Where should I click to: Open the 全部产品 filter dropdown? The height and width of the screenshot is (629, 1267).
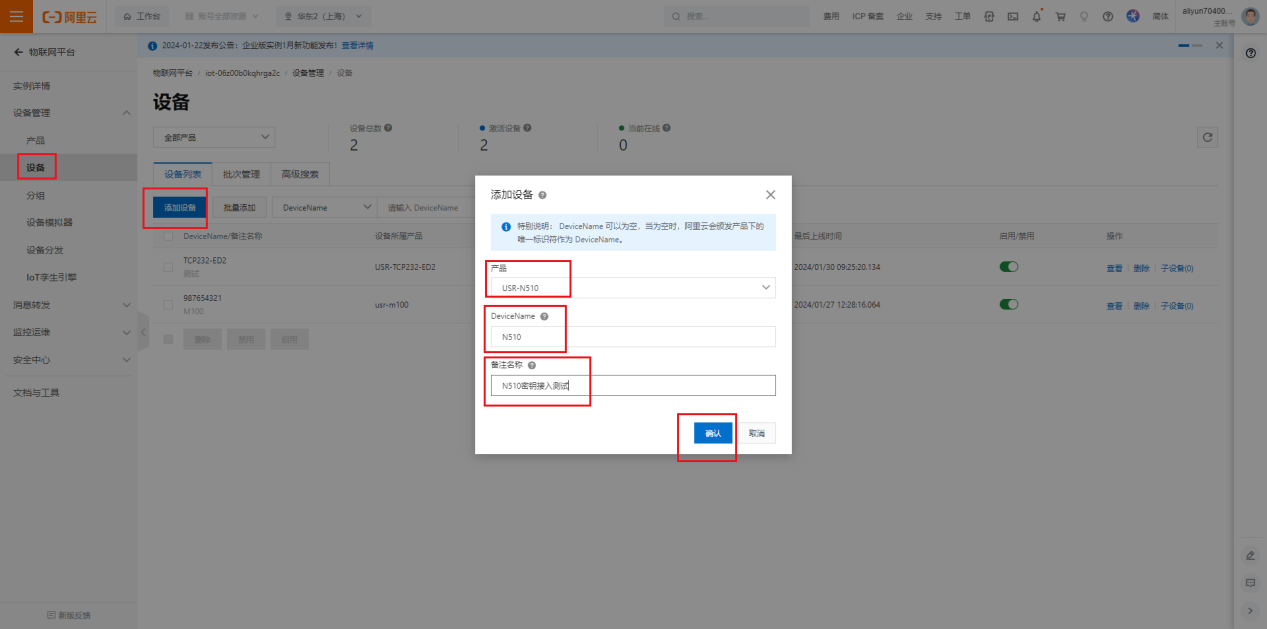(214, 137)
